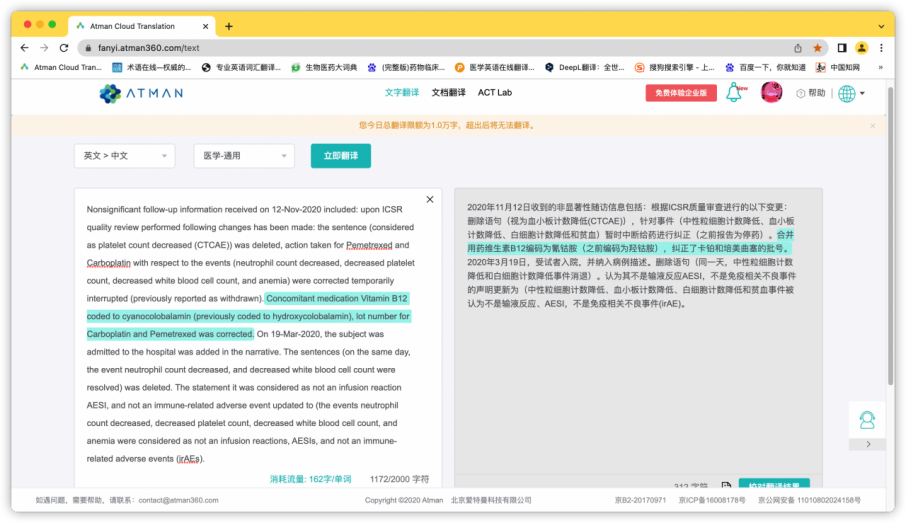Go back using the browser back arrow
907x524 pixels.
24,48
